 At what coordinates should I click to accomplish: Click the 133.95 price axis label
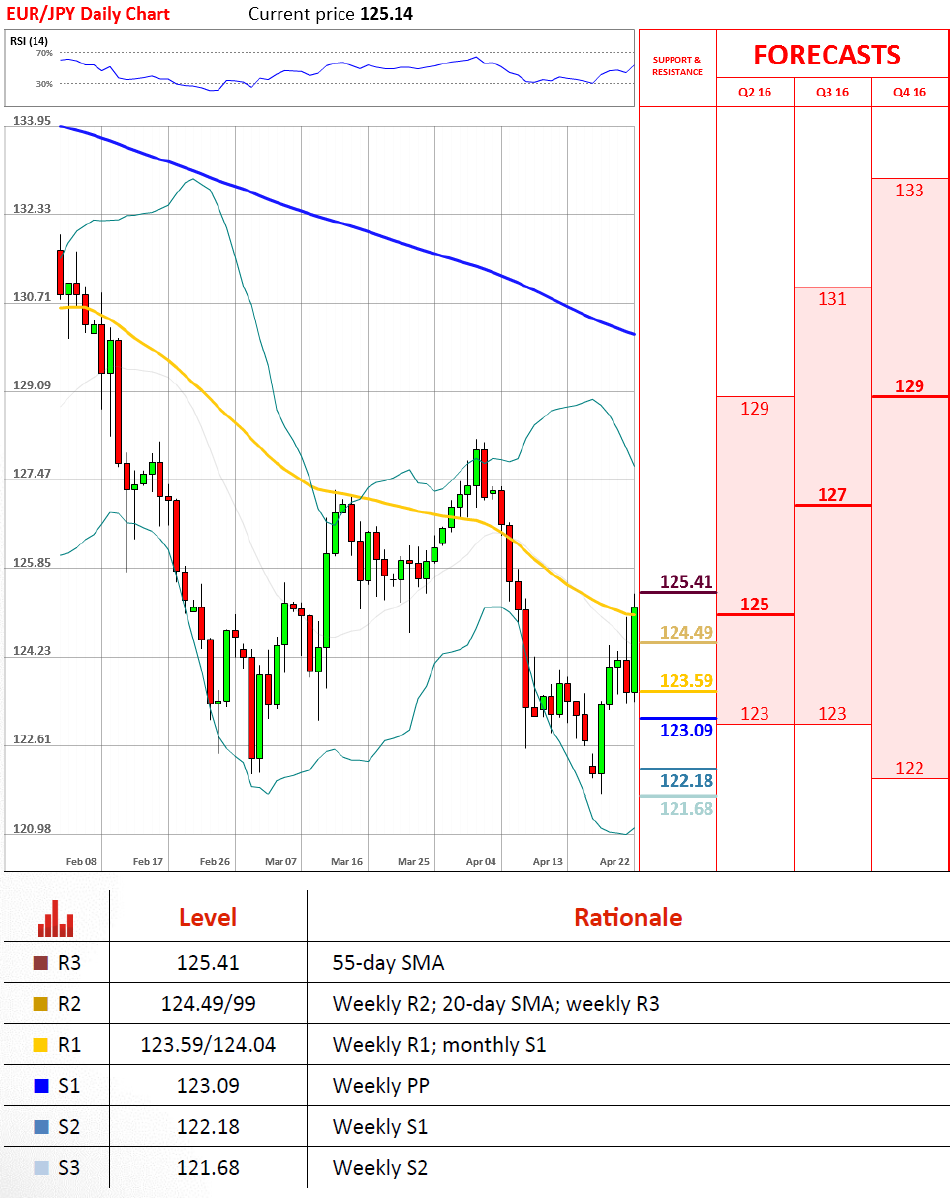[x=32, y=121]
